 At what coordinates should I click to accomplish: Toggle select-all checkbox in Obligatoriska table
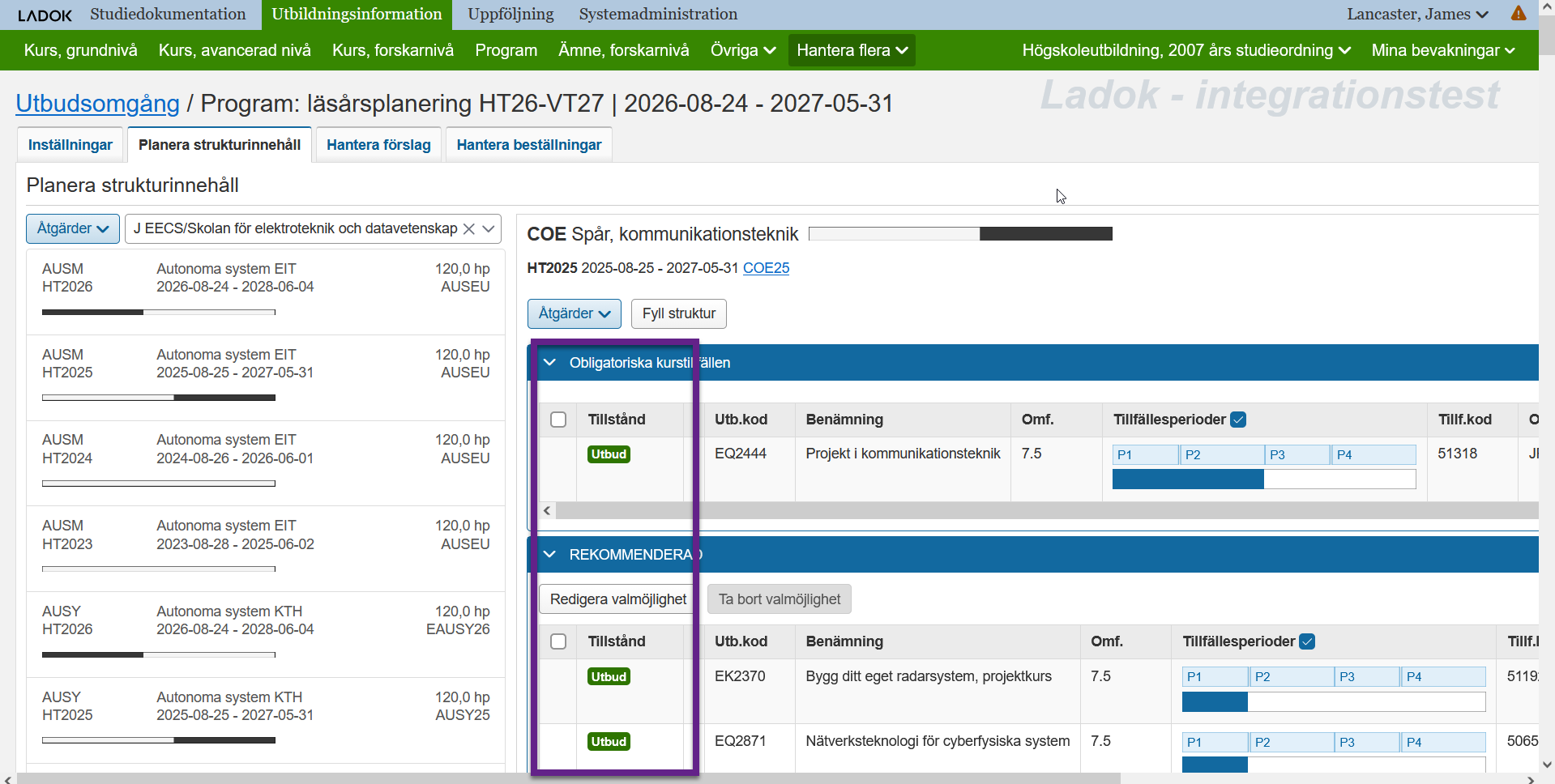pyautogui.click(x=558, y=420)
